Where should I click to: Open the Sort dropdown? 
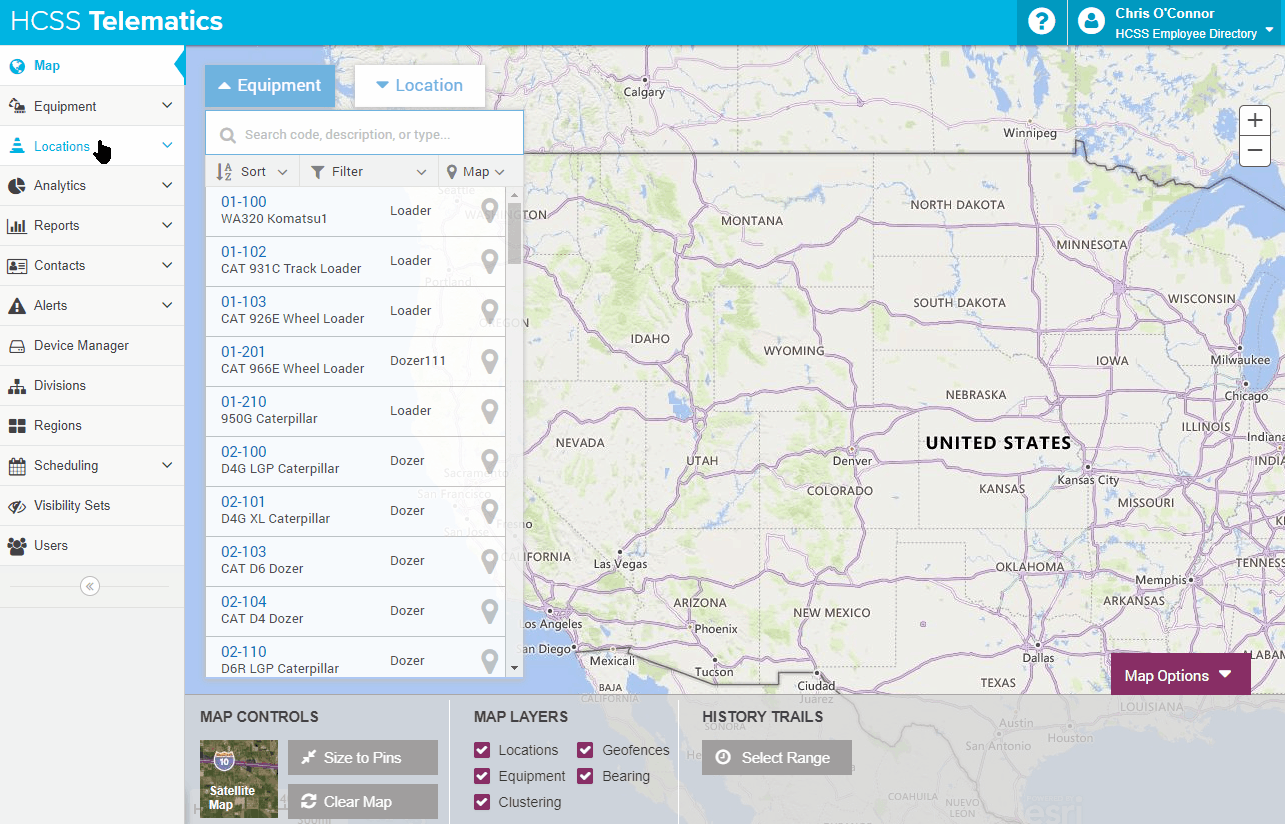coord(250,171)
